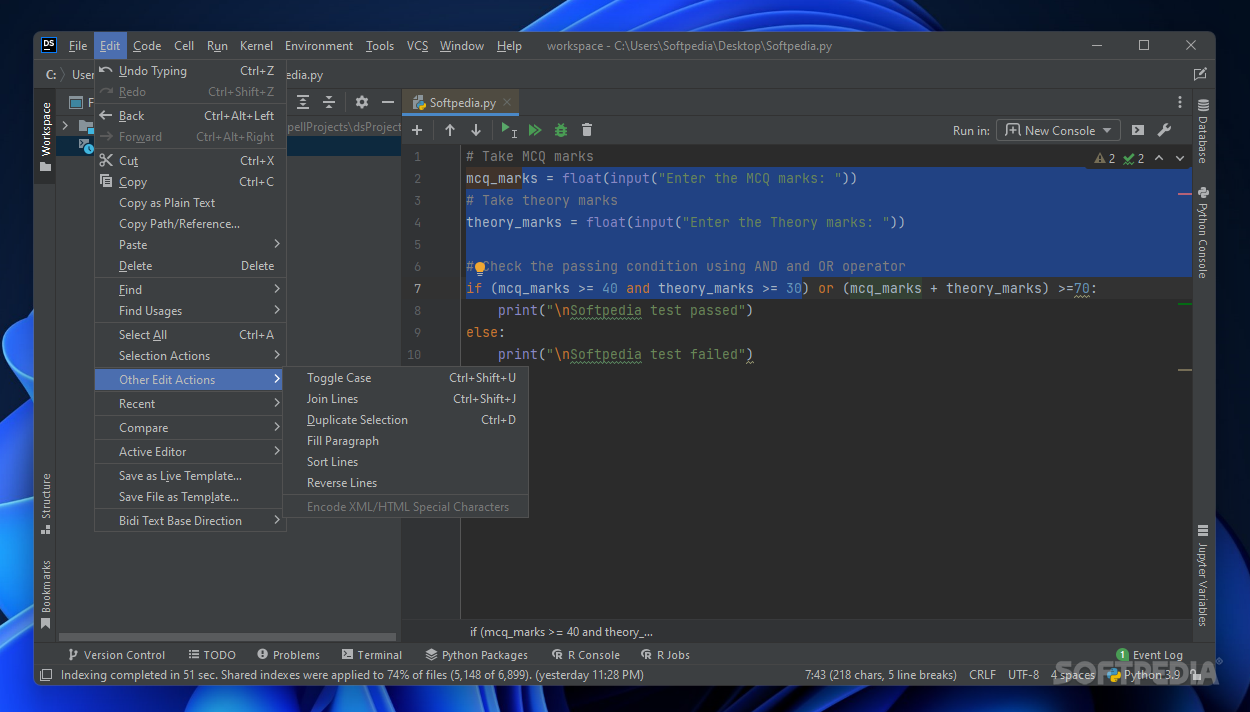Open the console icon beside New Console
The height and width of the screenshot is (712, 1250).
click(1138, 130)
